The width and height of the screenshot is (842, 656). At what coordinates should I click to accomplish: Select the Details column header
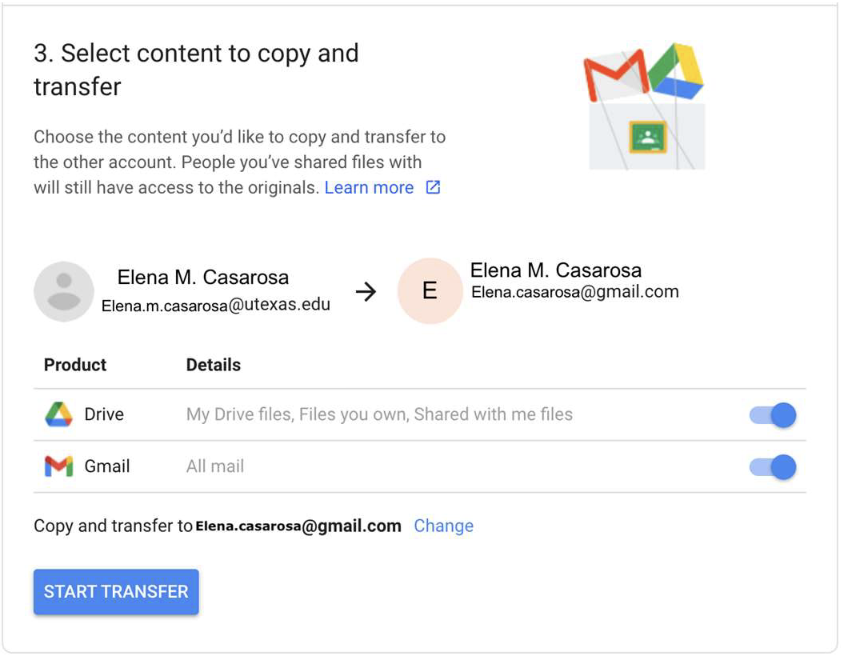coord(213,365)
